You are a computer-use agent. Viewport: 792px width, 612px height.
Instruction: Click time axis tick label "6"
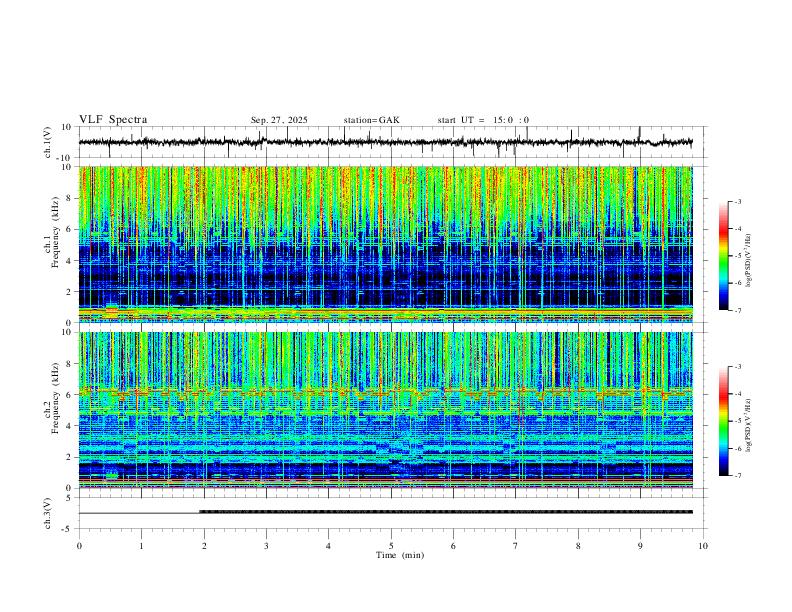point(454,546)
